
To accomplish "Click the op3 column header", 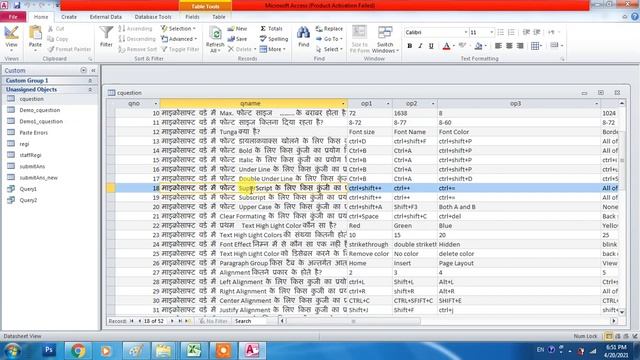I will (515, 104).
